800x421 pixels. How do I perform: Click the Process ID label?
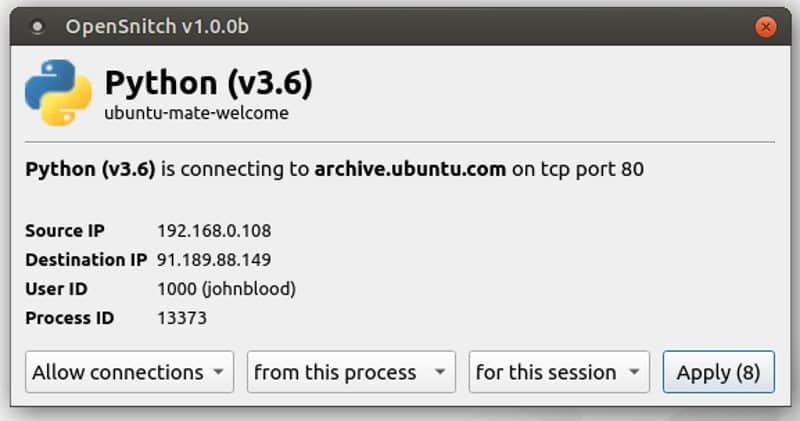69,318
